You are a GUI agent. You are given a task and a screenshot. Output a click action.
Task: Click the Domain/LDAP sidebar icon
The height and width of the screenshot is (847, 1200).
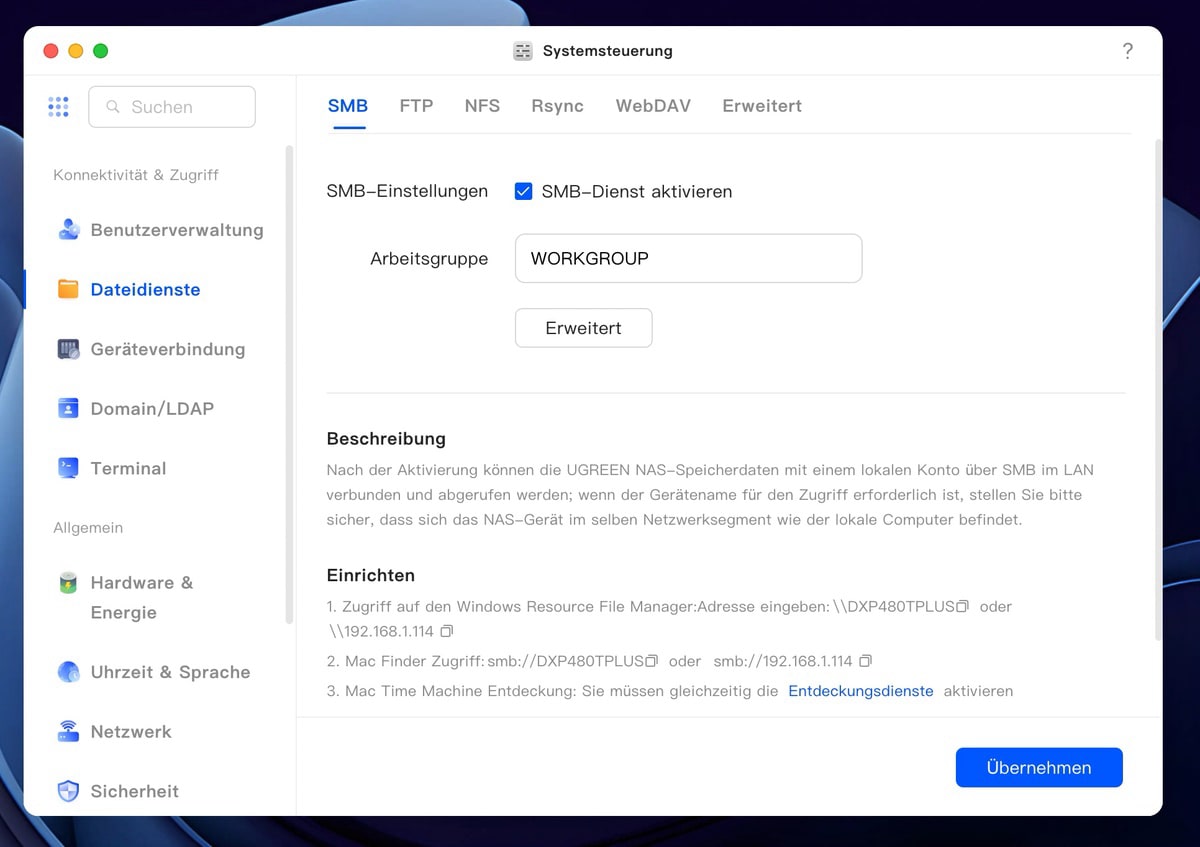(x=68, y=409)
